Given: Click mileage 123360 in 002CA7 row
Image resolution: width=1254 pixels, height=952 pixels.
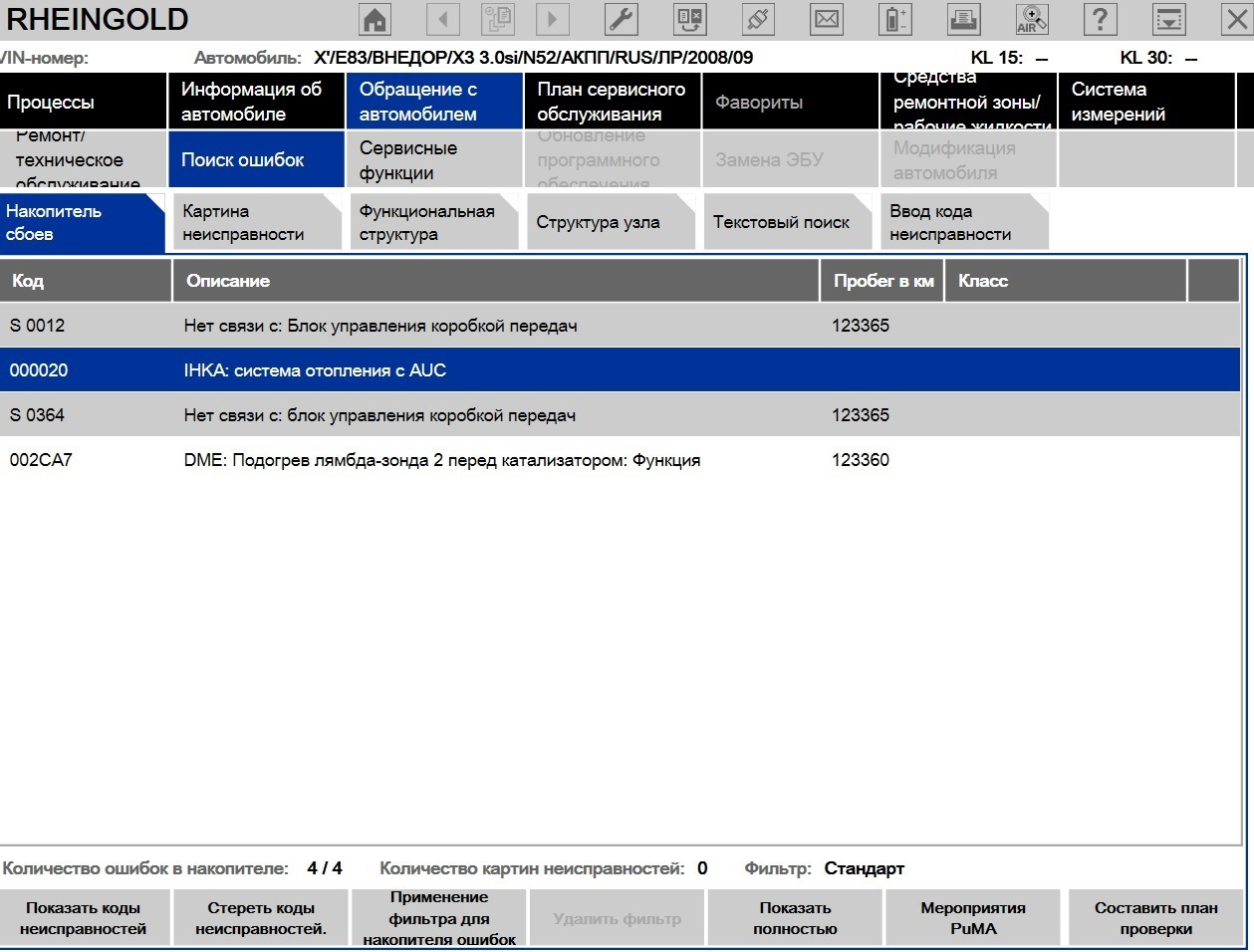Looking at the screenshot, I should pos(861,460).
